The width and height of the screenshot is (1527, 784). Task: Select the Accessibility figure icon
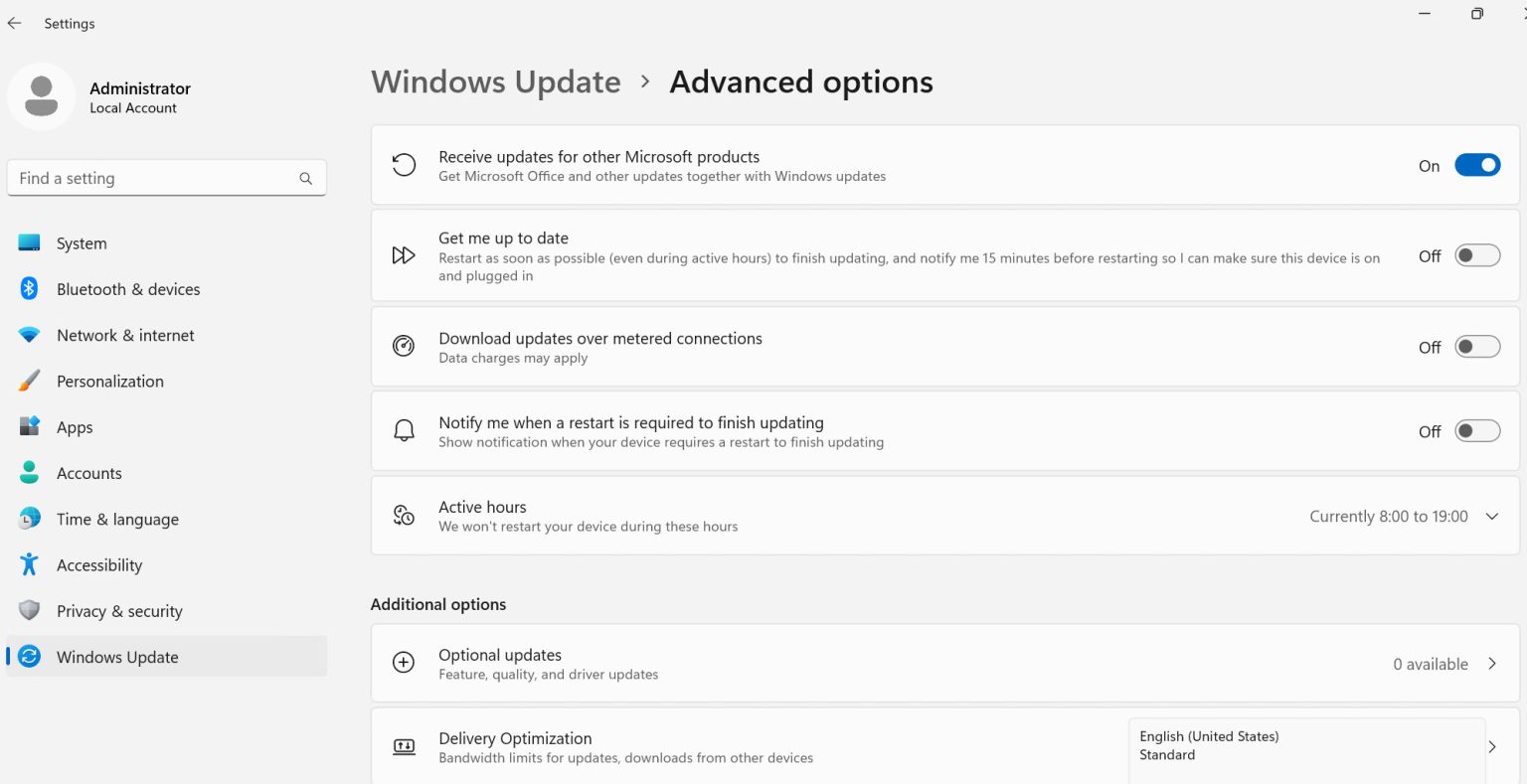pyautogui.click(x=29, y=564)
